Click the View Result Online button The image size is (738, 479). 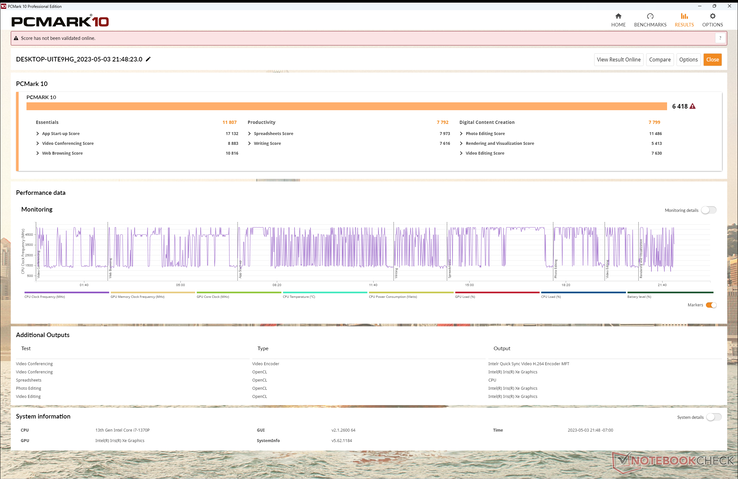pyautogui.click(x=618, y=59)
